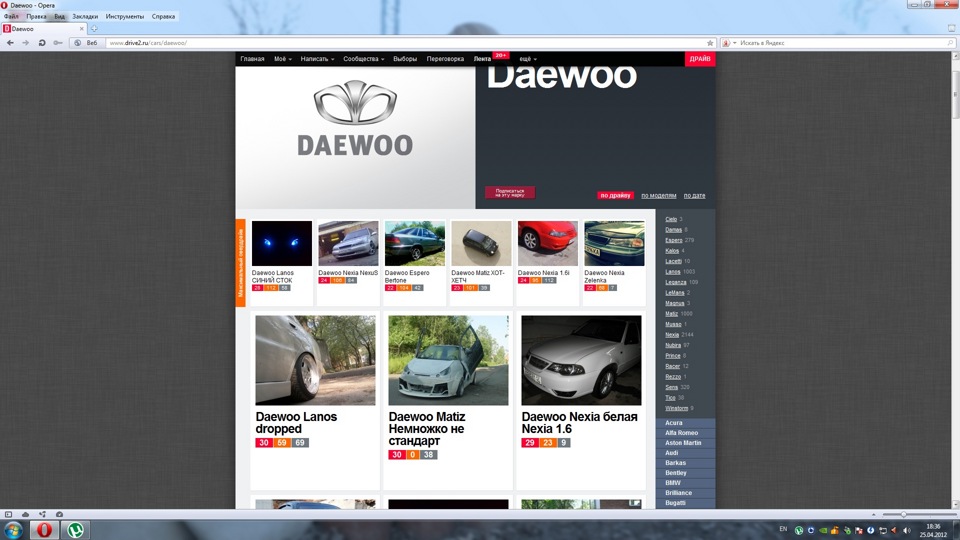Open the "Daewoo Lanos dropped" car thumbnail

point(315,360)
